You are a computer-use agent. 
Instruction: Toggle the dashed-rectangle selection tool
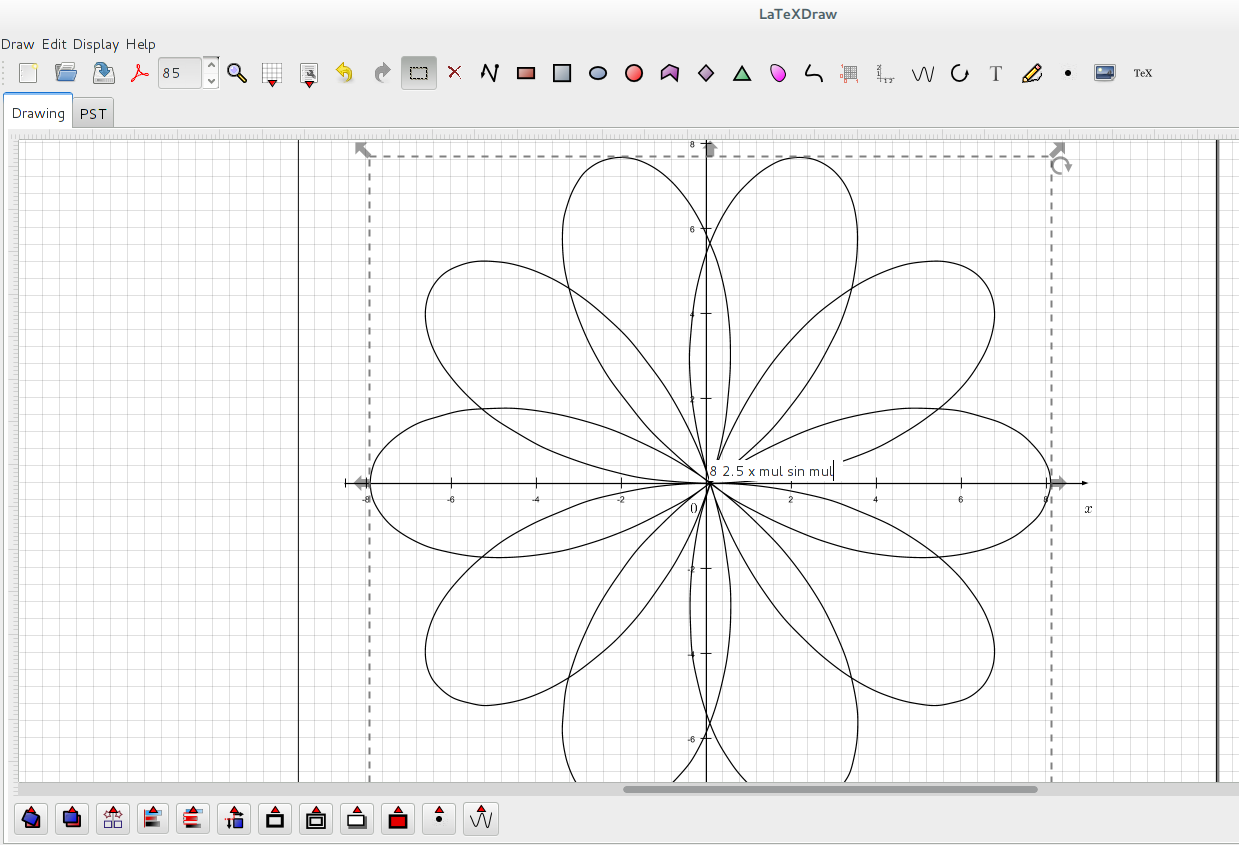tap(419, 73)
